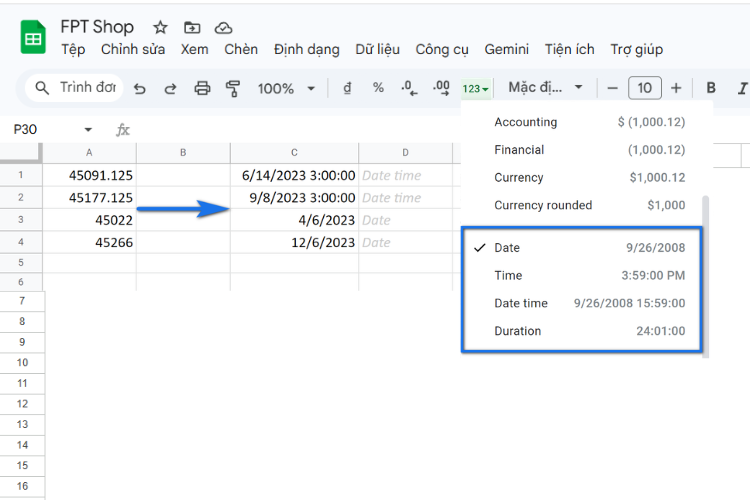Screen dimensions: 750x500
Task: Click the Print icon
Action: tap(202, 89)
